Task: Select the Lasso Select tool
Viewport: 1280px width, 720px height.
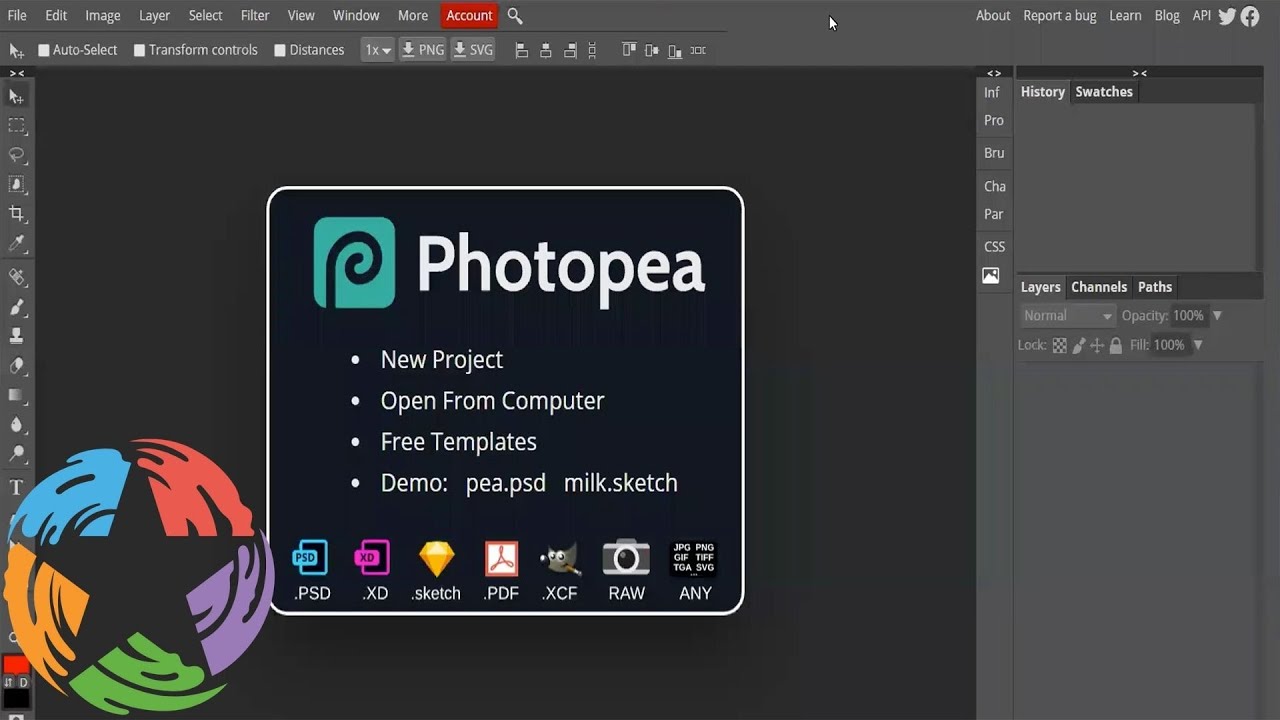Action: click(17, 155)
